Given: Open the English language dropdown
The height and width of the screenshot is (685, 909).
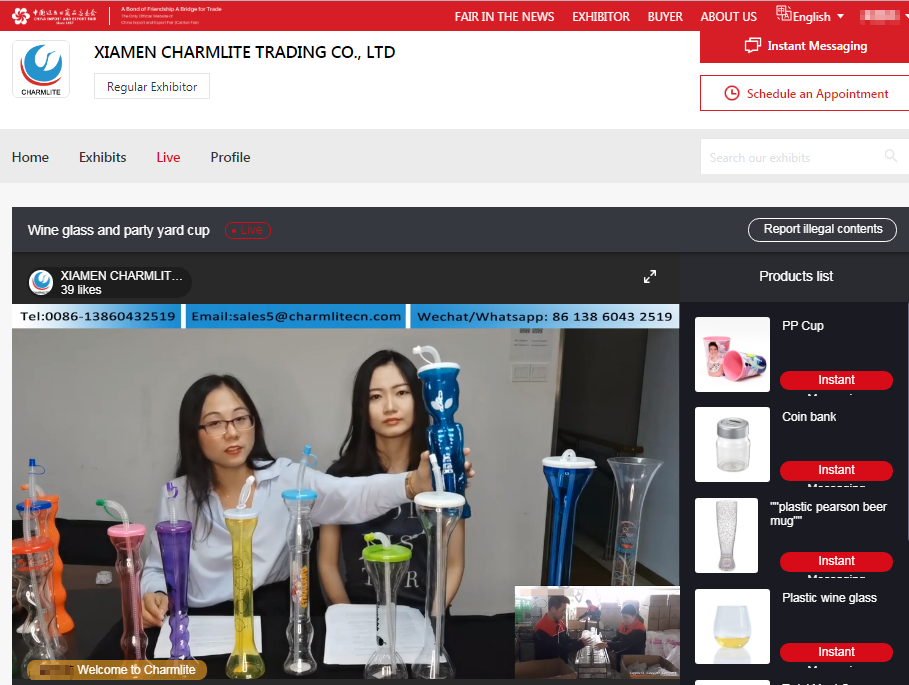Looking at the screenshot, I should point(818,17).
